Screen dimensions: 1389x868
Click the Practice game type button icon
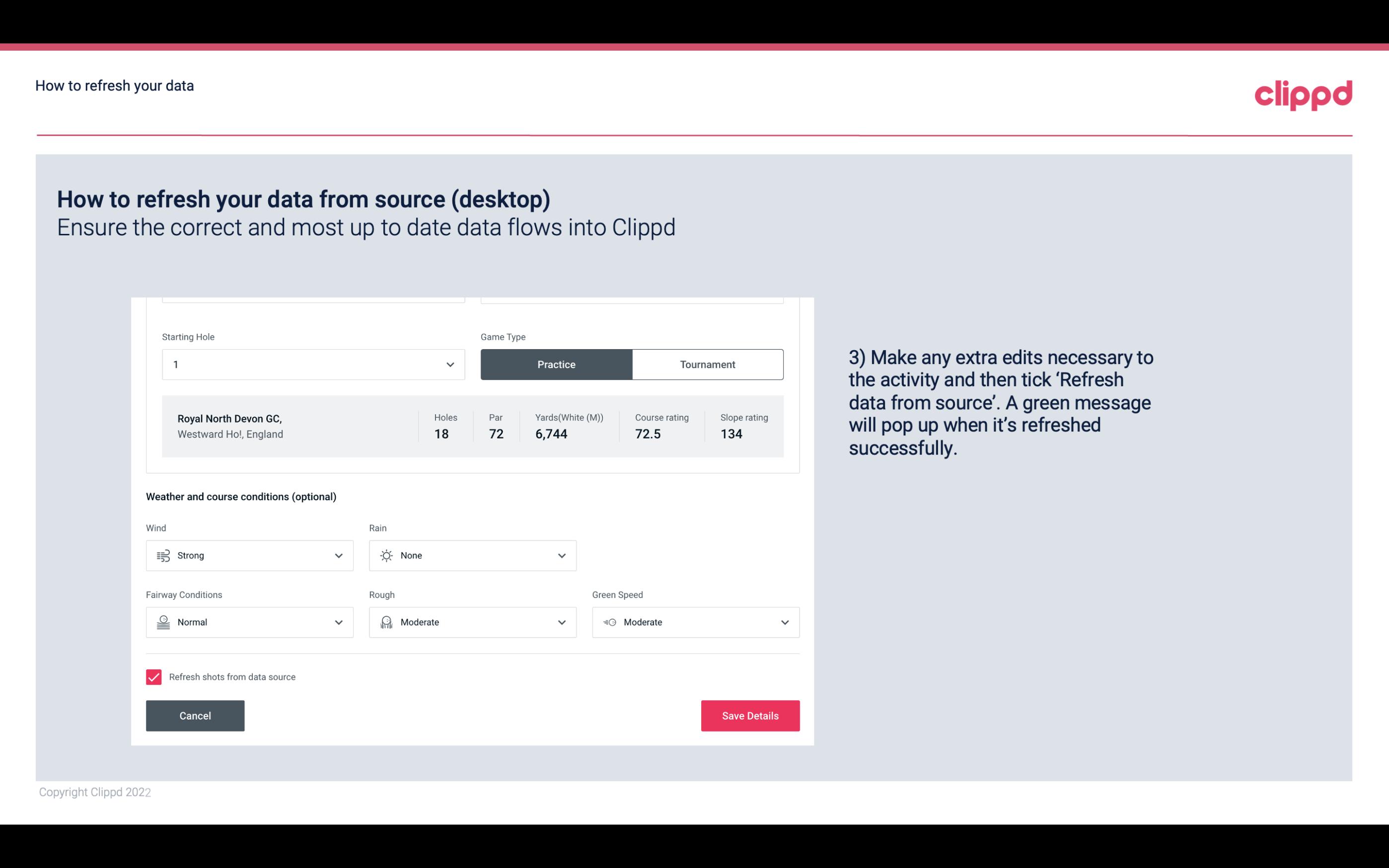pos(556,364)
